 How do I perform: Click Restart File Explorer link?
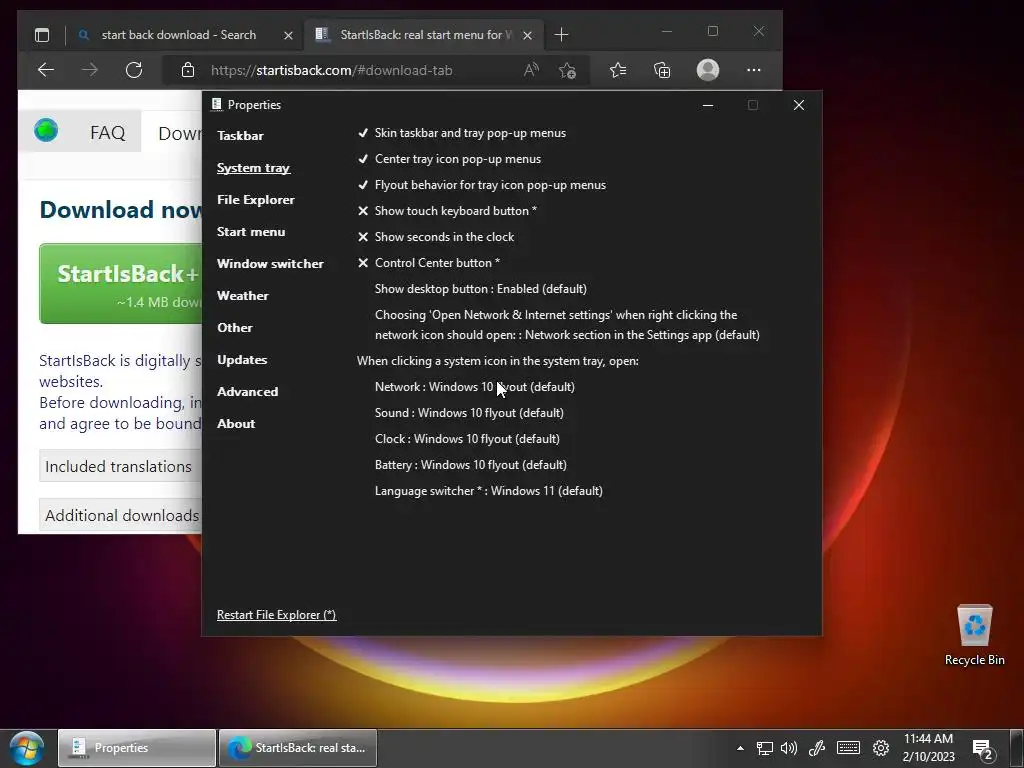coord(276,615)
